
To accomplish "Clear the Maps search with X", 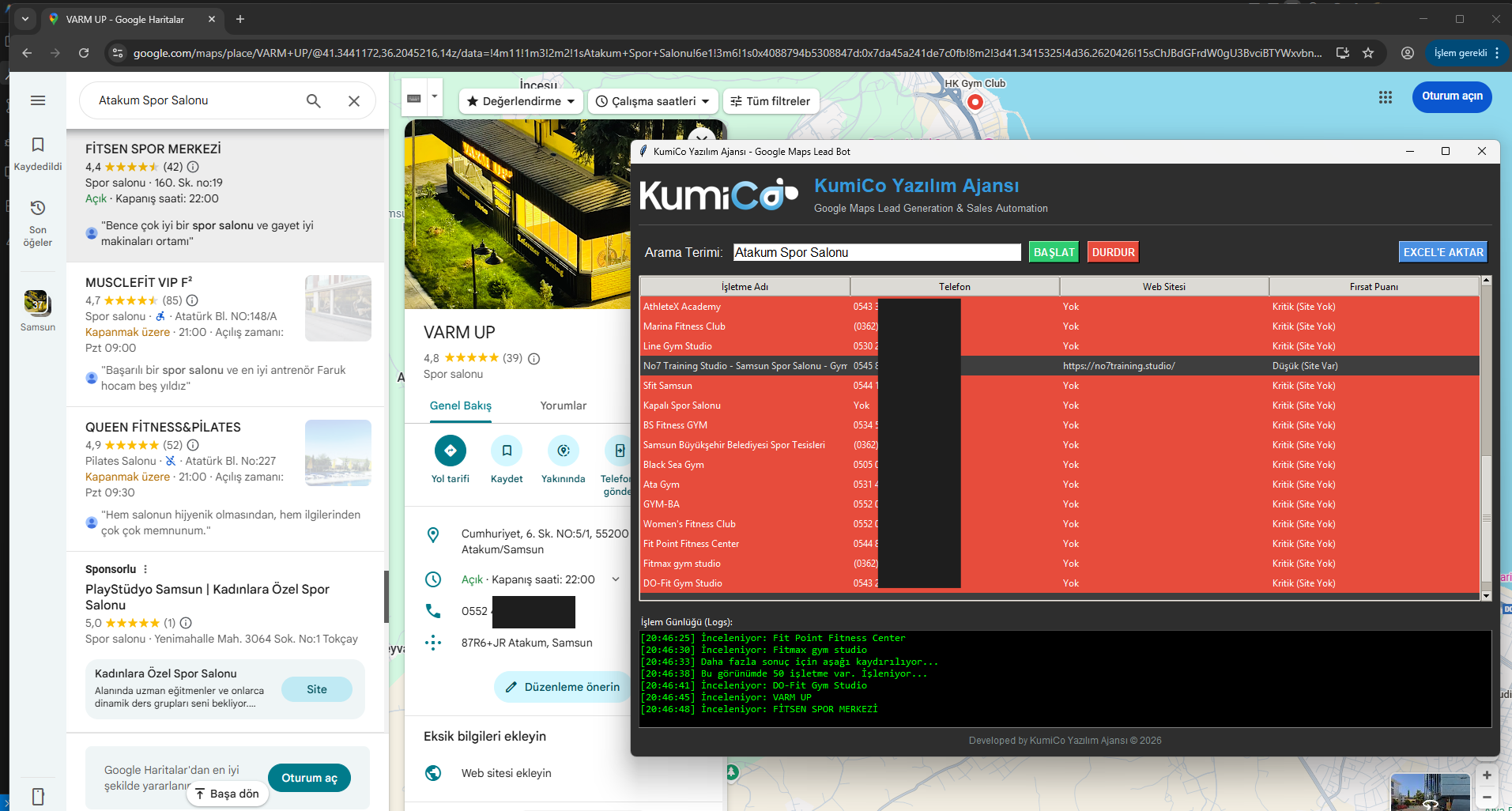I will [x=354, y=100].
